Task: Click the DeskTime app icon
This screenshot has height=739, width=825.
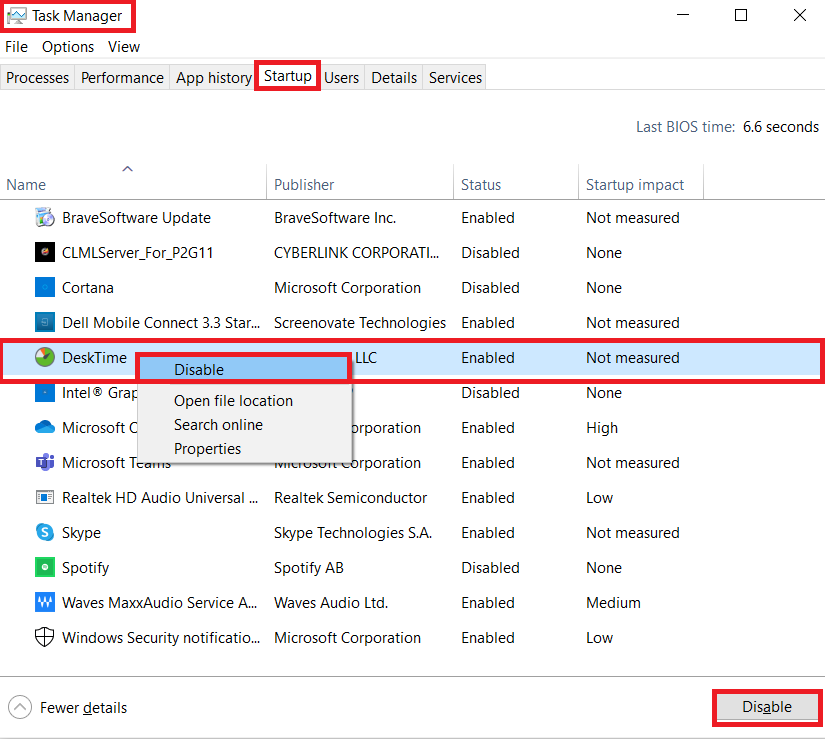Action: (x=45, y=358)
